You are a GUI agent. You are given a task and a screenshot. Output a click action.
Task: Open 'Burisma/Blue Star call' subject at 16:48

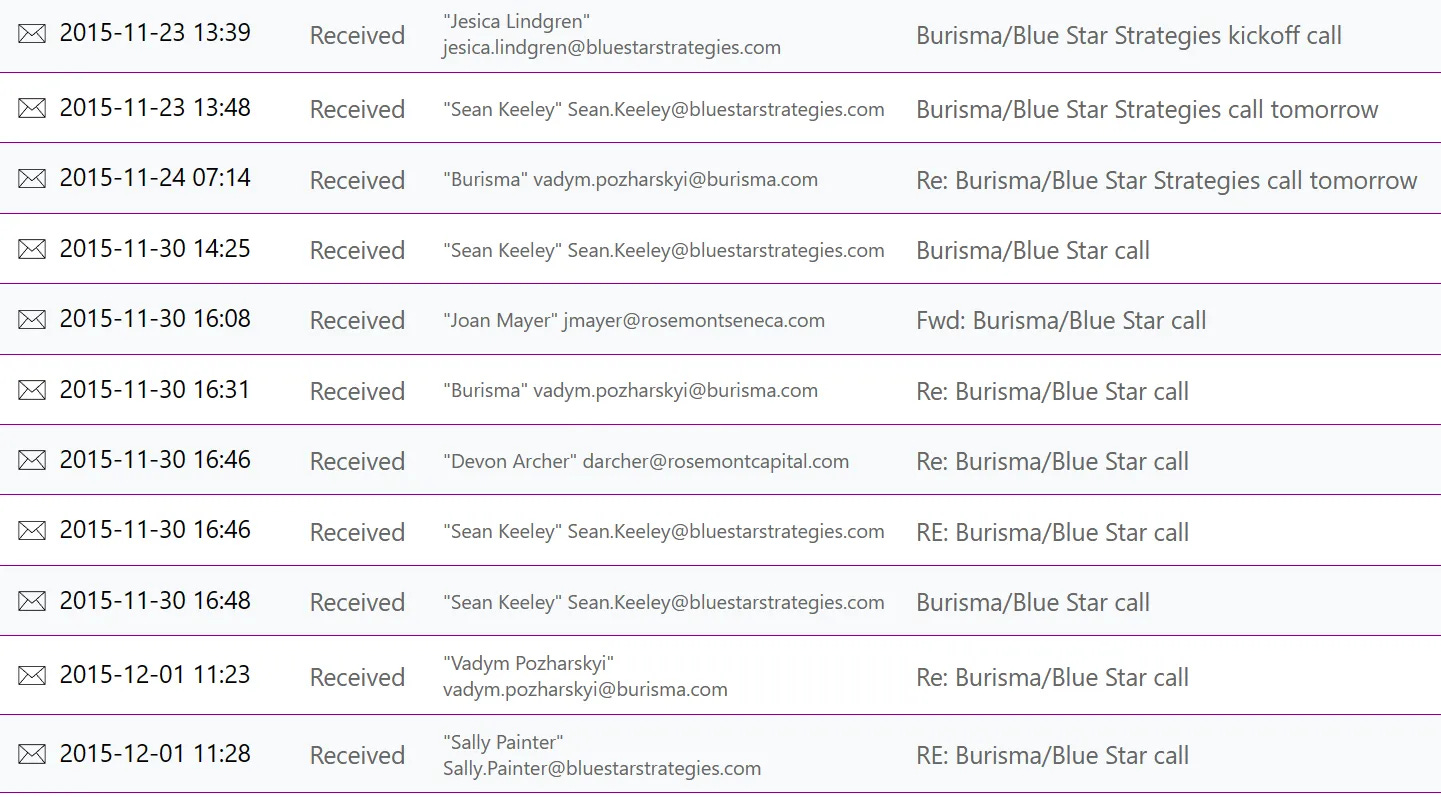click(x=1033, y=603)
